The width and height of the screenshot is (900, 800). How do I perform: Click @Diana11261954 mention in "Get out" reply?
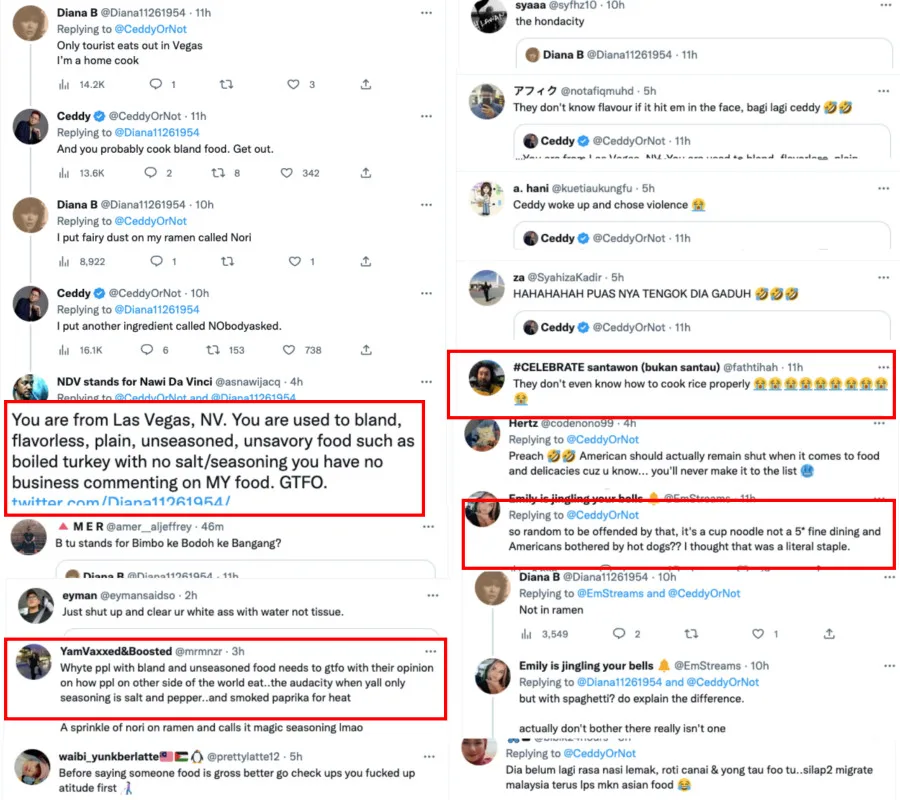157,133
